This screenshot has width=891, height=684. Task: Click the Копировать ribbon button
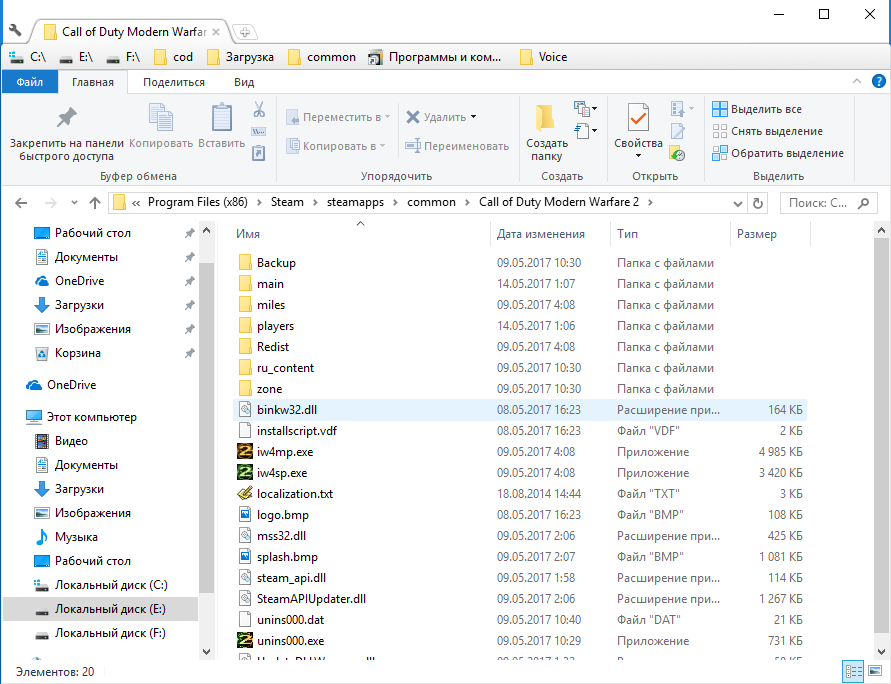pos(161,126)
